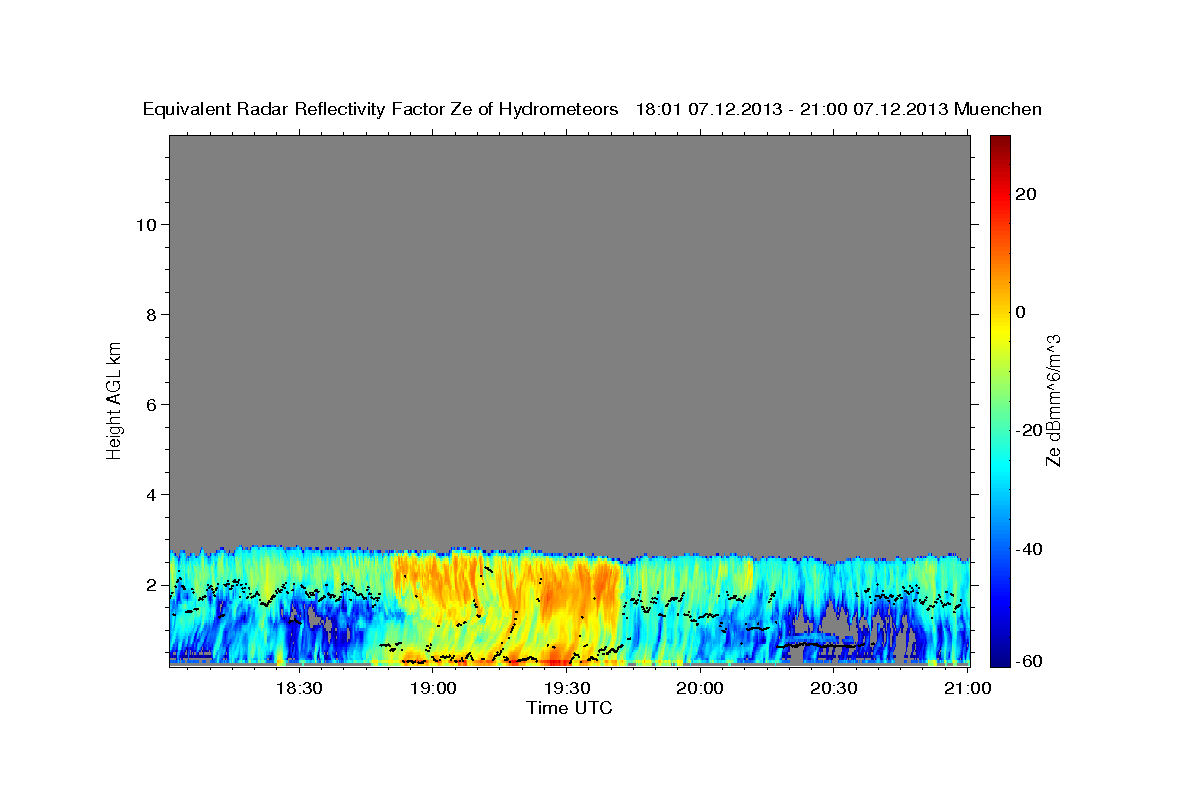
Task: Click the colorbar value '20'
Action: (x=1025, y=194)
